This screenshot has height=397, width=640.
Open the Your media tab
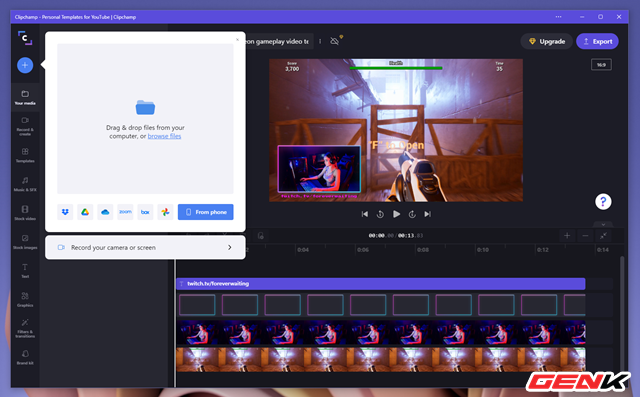point(25,98)
